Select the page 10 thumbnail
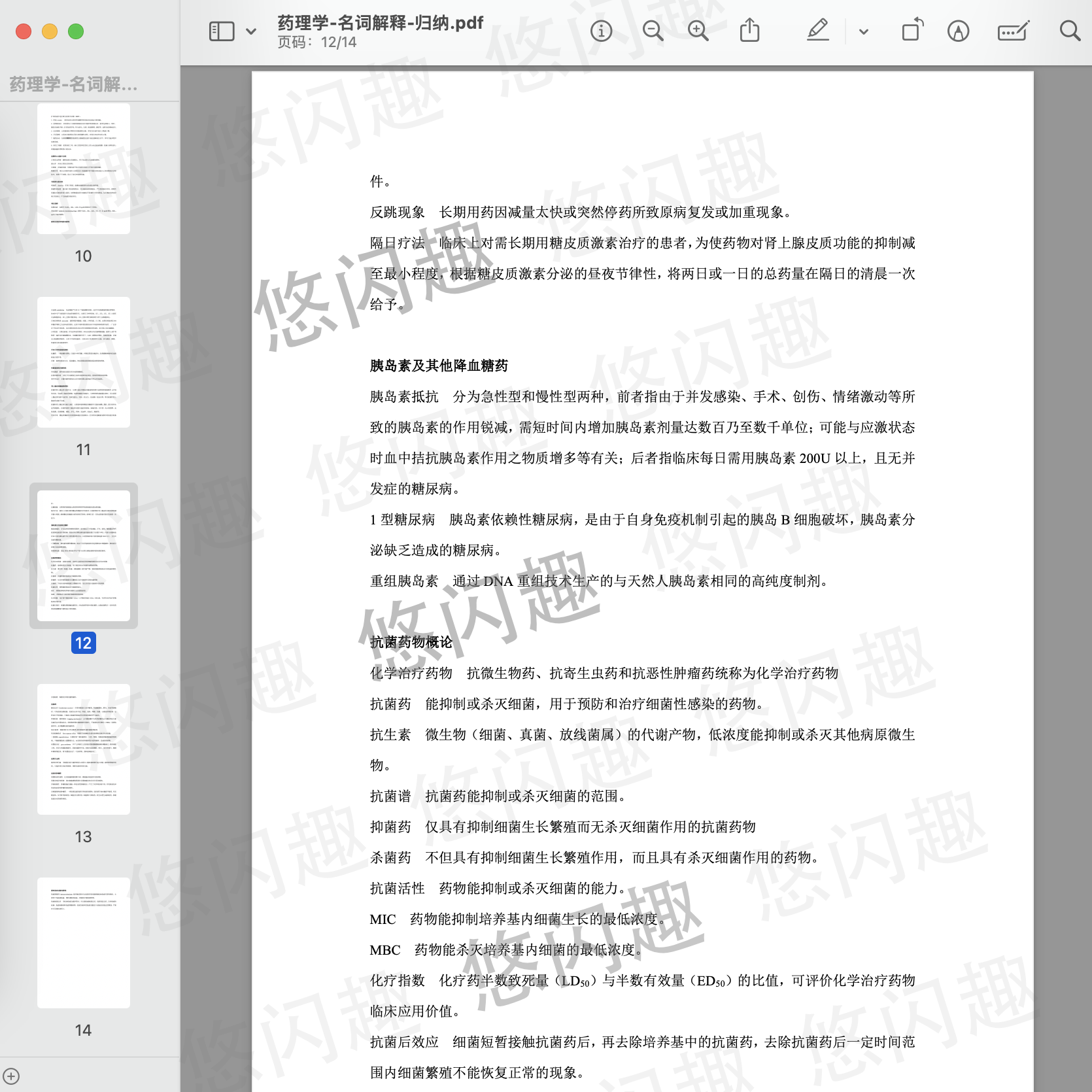Image resolution: width=1092 pixels, height=1092 pixels. click(x=84, y=169)
